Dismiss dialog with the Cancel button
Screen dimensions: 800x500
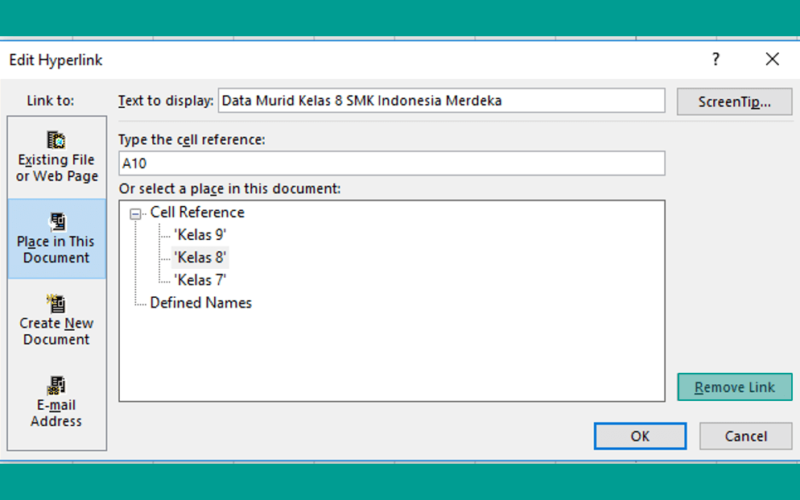[745, 436]
